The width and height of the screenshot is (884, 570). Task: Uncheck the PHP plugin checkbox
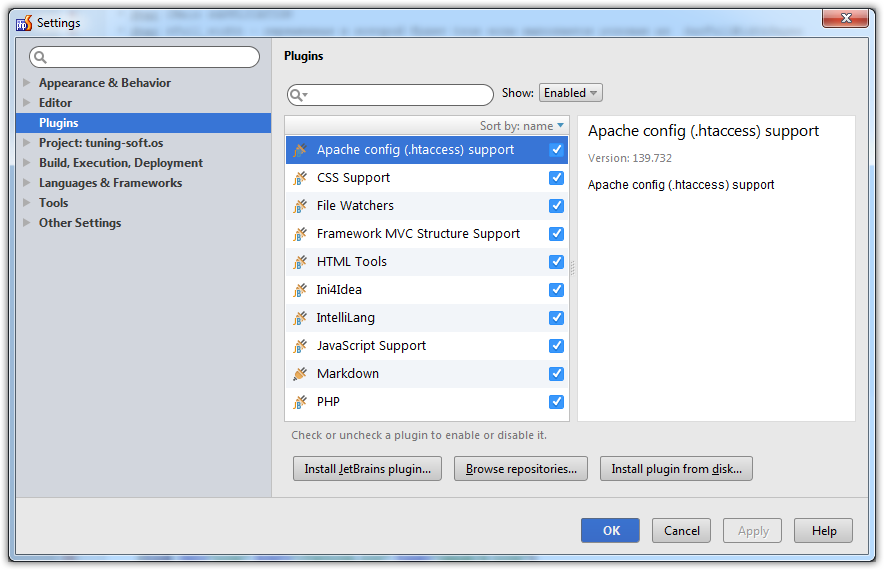(556, 402)
